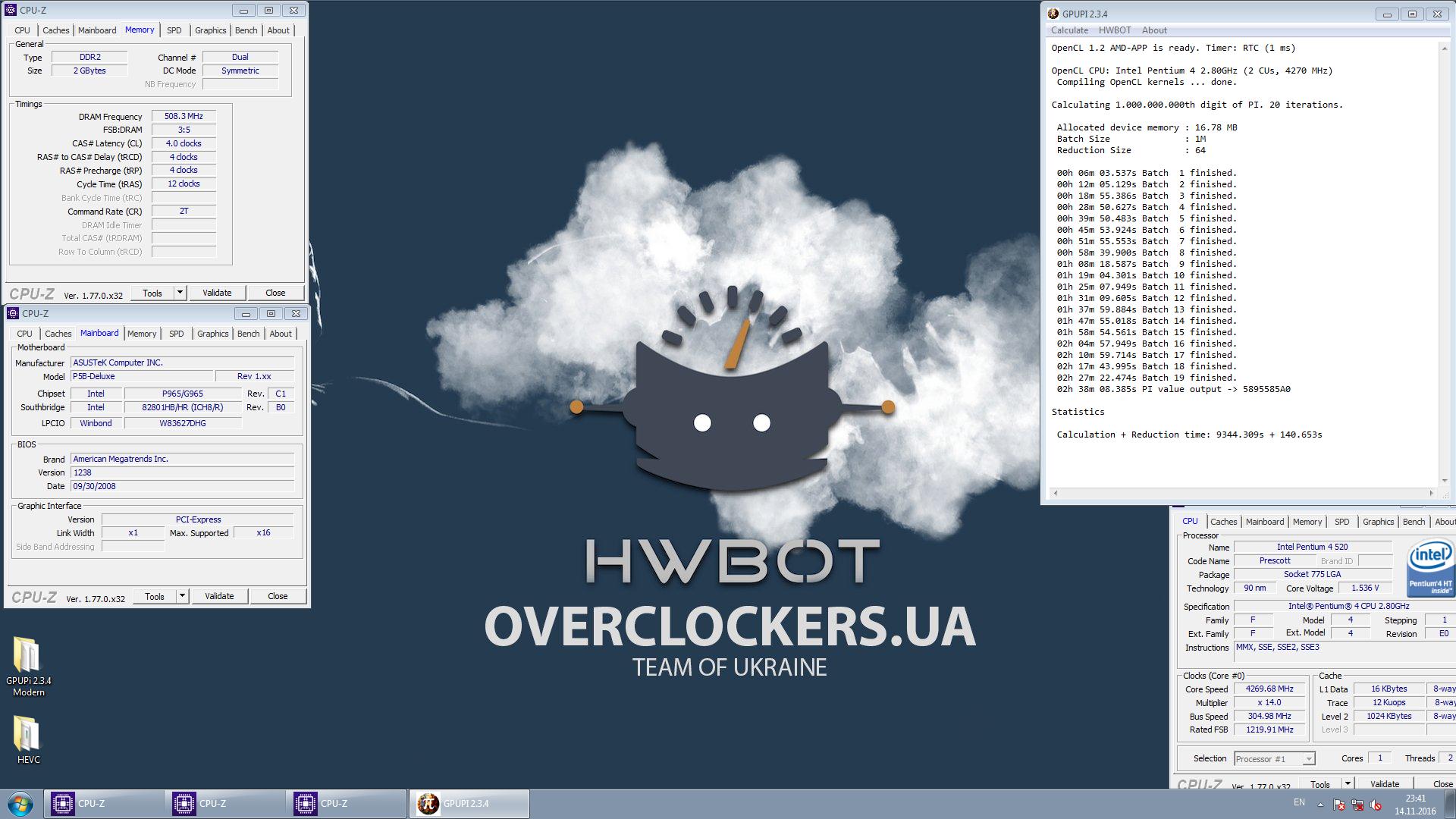Open GPUPi 2.3.4 Modern desktop folder
Image resolution: width=1456 pixels, height=819 pixels.
[x=28, y=667]
